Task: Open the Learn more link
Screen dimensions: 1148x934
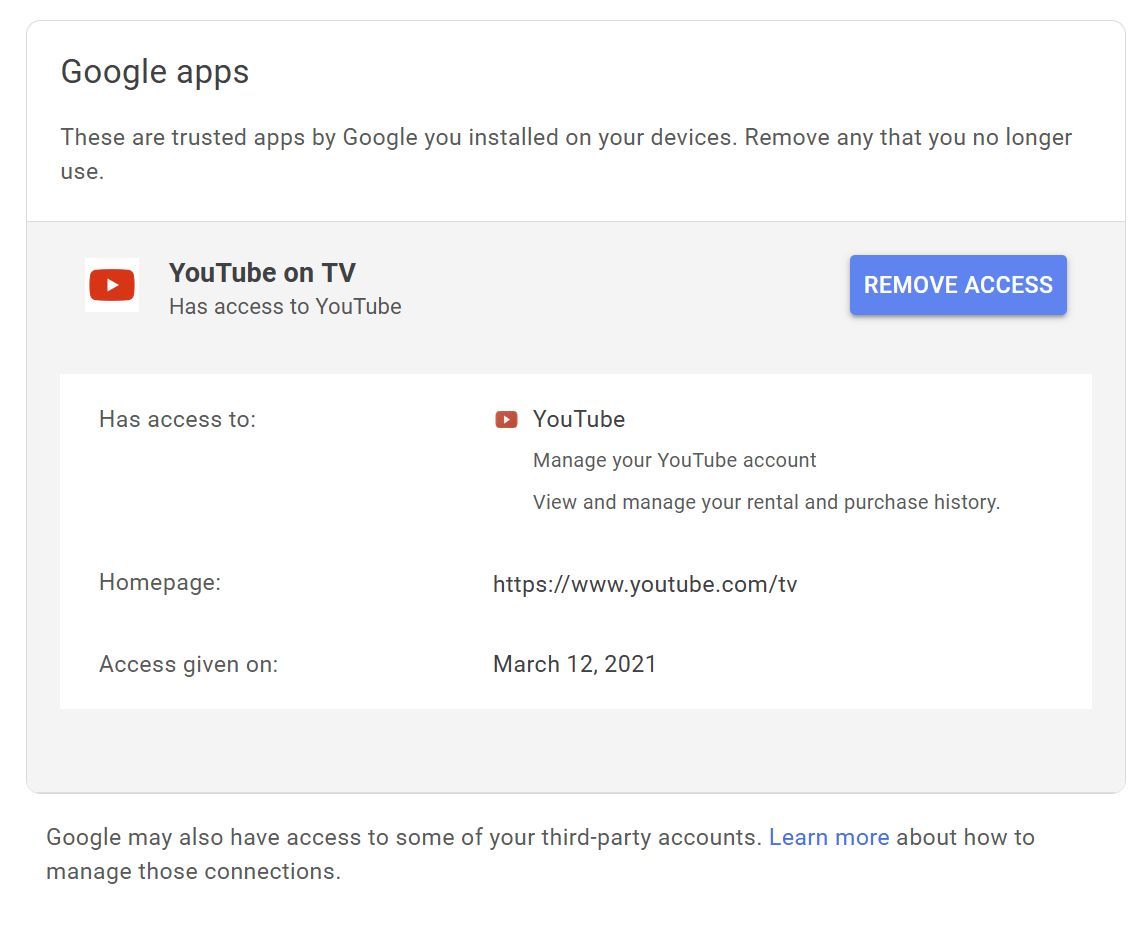Action: point(828,837)
